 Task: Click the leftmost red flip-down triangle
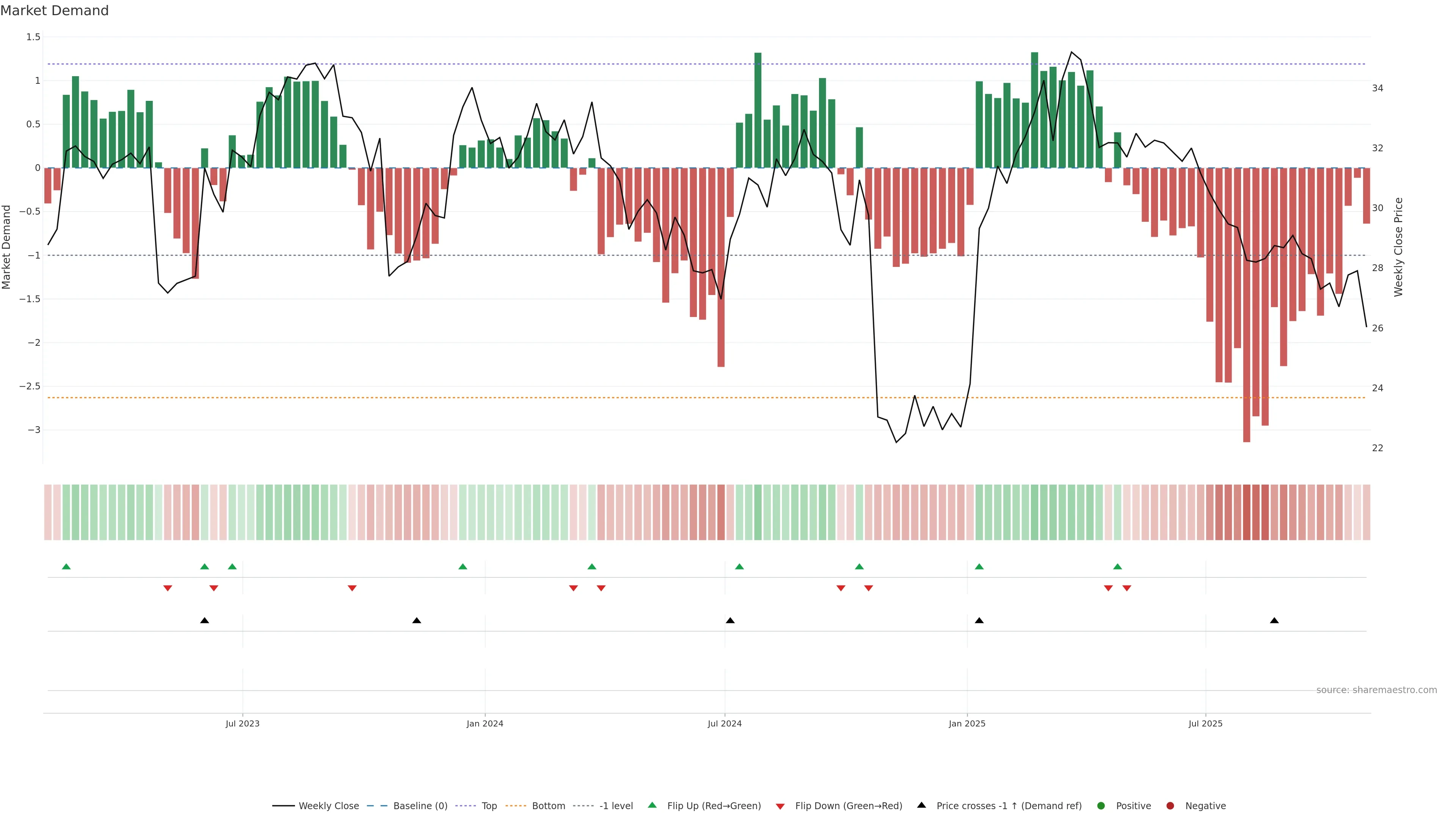tap(167, 588)
